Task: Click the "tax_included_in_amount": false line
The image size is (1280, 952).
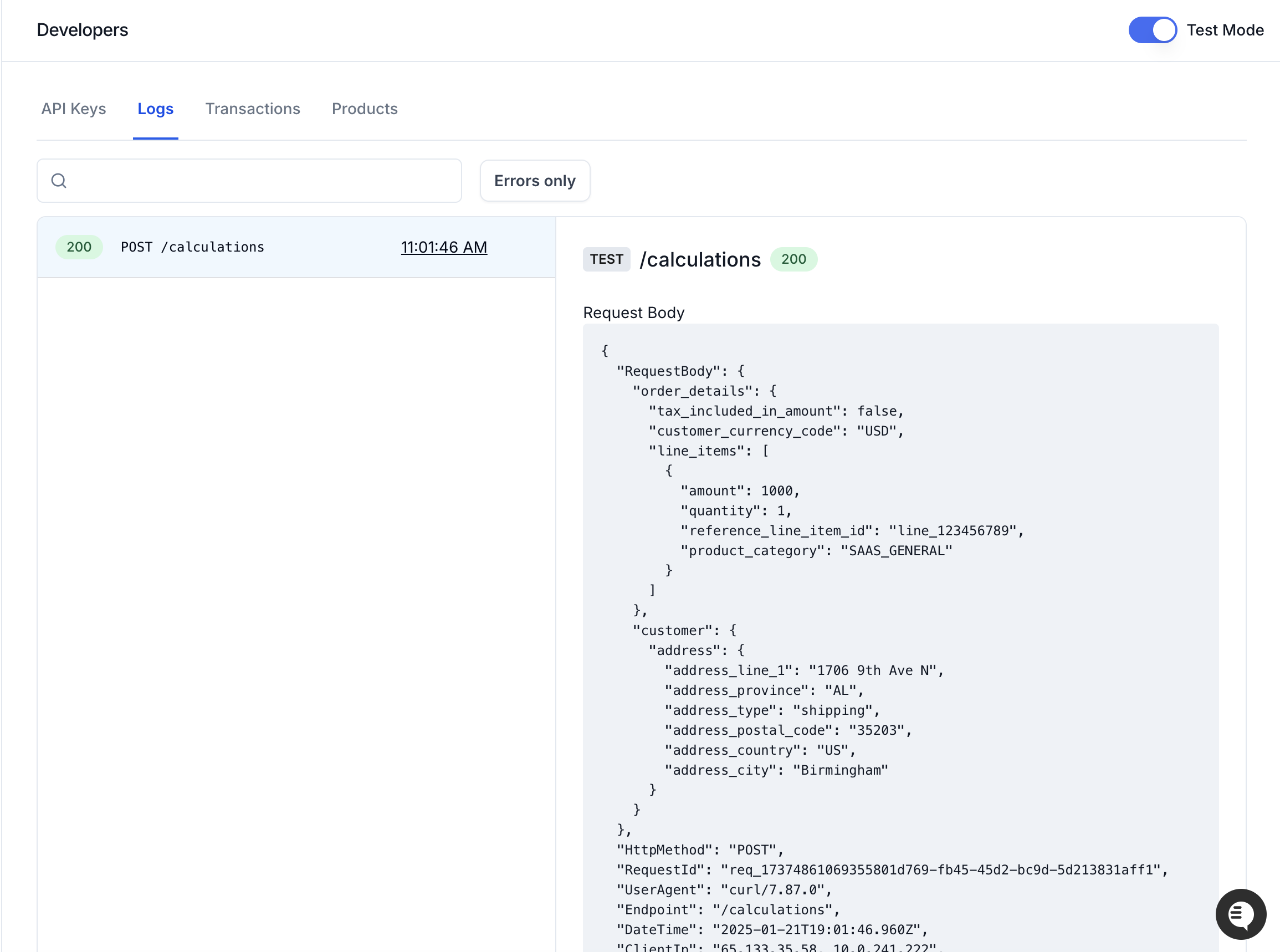Action: [x=776, y=411]
